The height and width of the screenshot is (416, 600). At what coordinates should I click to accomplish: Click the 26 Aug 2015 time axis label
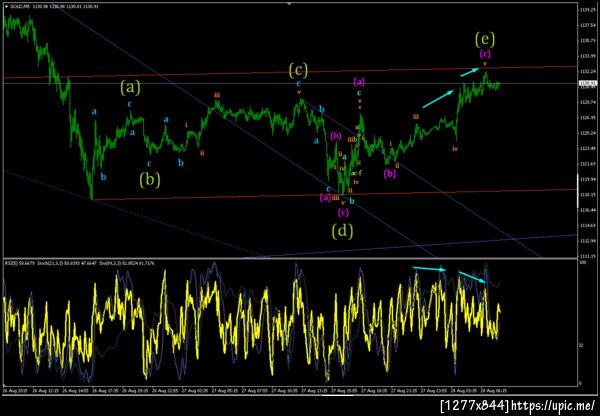tap(13, 391)
